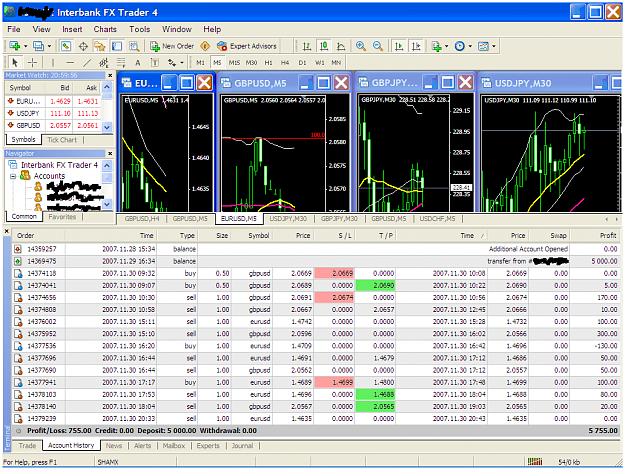This screenshot has height=470, width=625.
Task: Expand the Profiles dropdown arrow
Action: (49, 46)
